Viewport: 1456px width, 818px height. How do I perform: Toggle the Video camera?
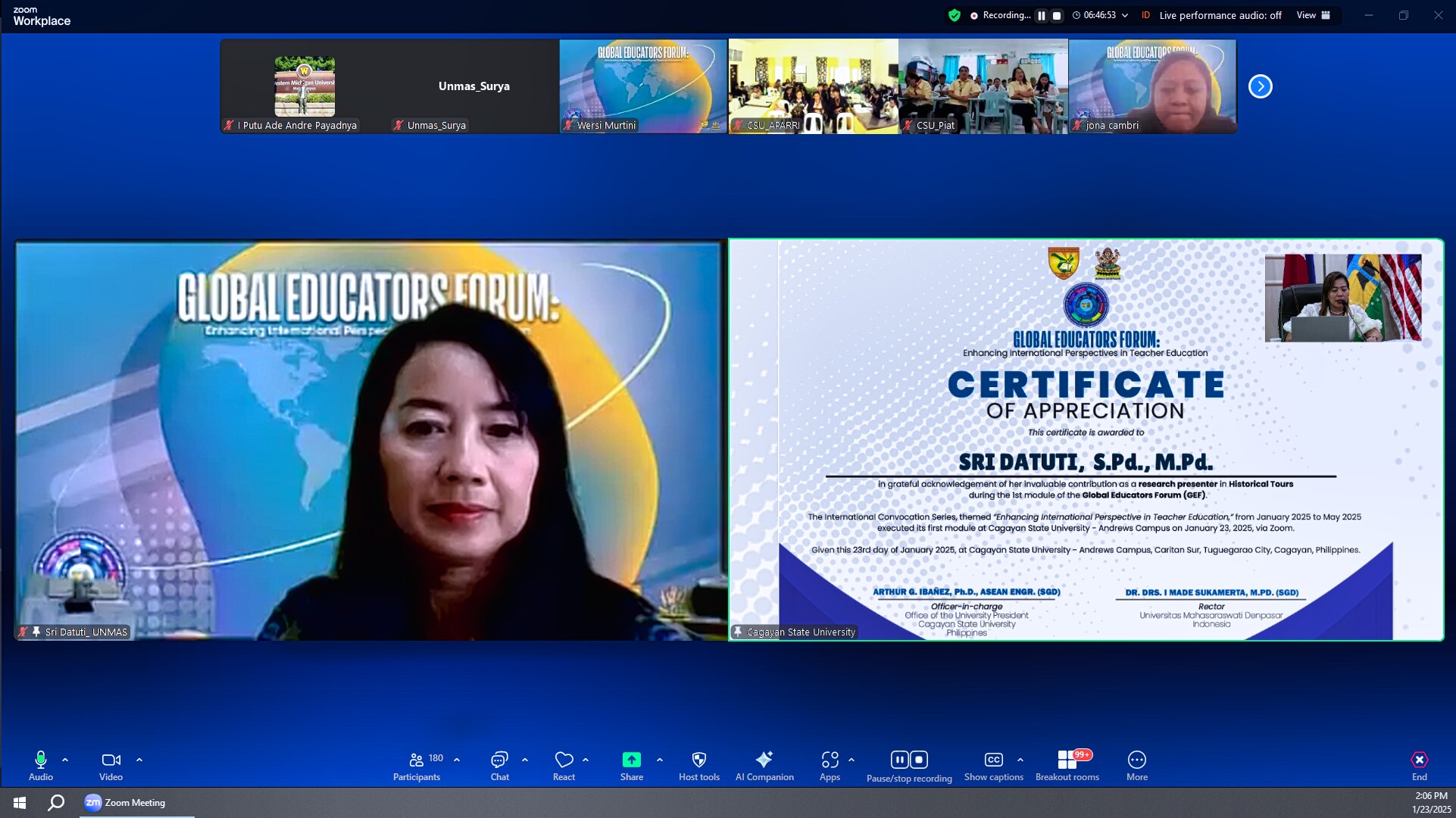pos(111,765)
